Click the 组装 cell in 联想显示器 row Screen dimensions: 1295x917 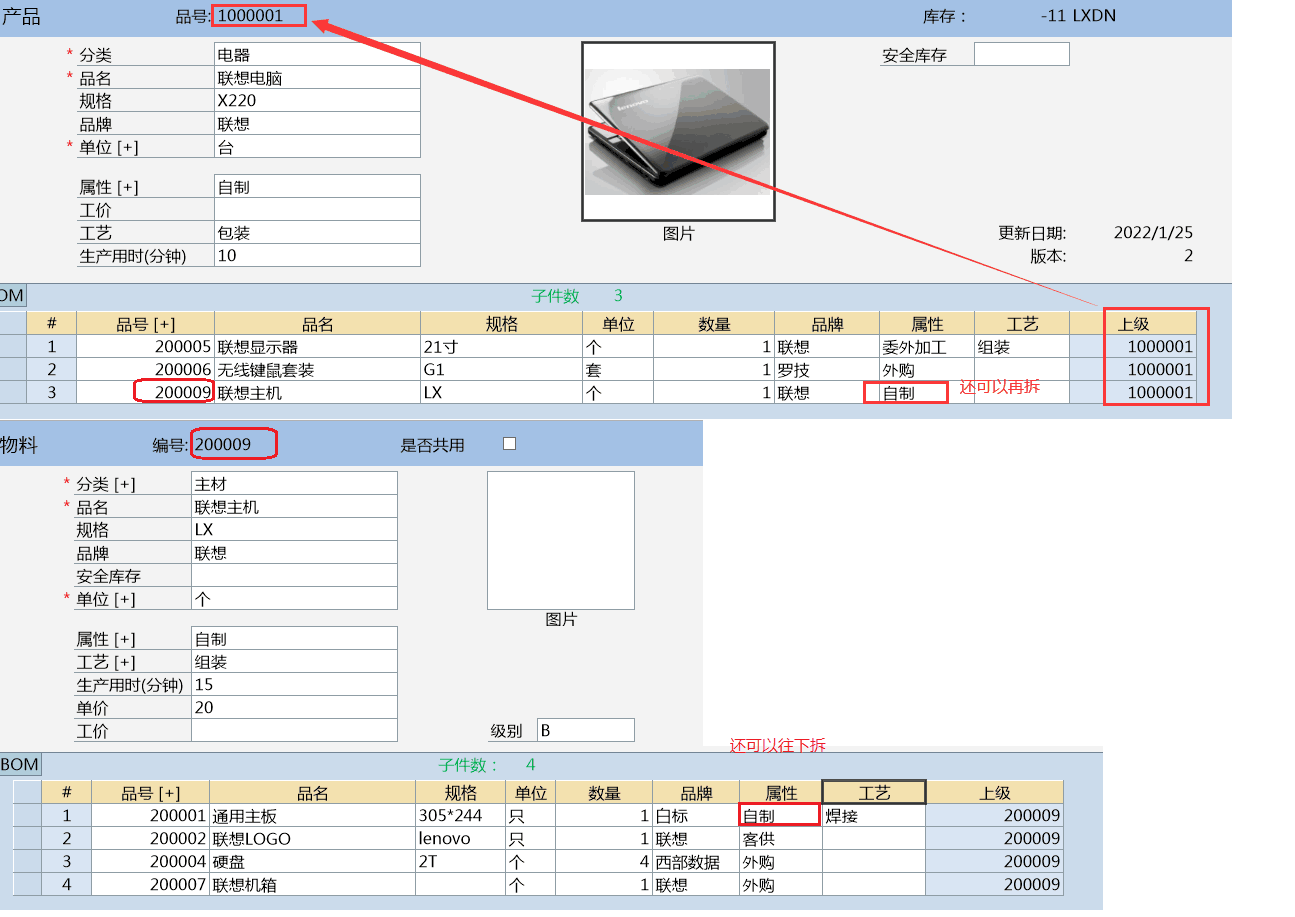[1022, 347]
